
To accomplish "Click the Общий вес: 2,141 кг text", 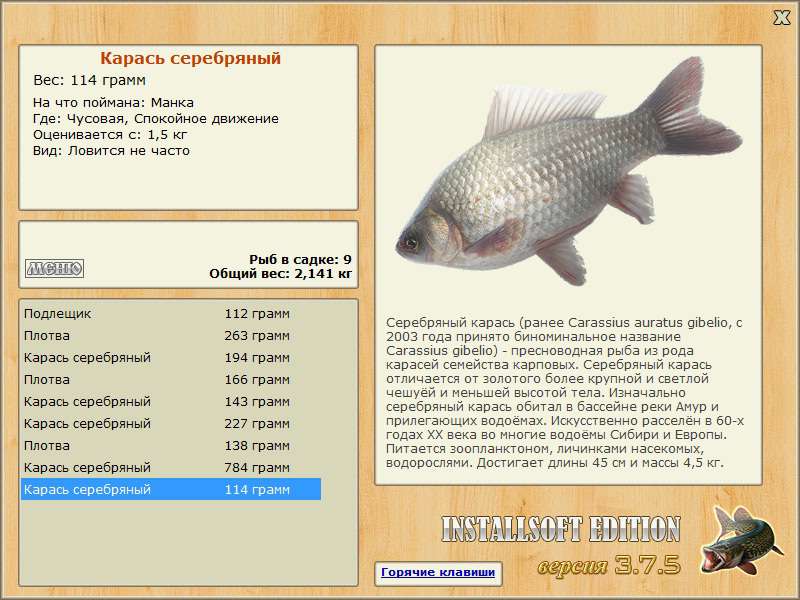I will 281,274.
